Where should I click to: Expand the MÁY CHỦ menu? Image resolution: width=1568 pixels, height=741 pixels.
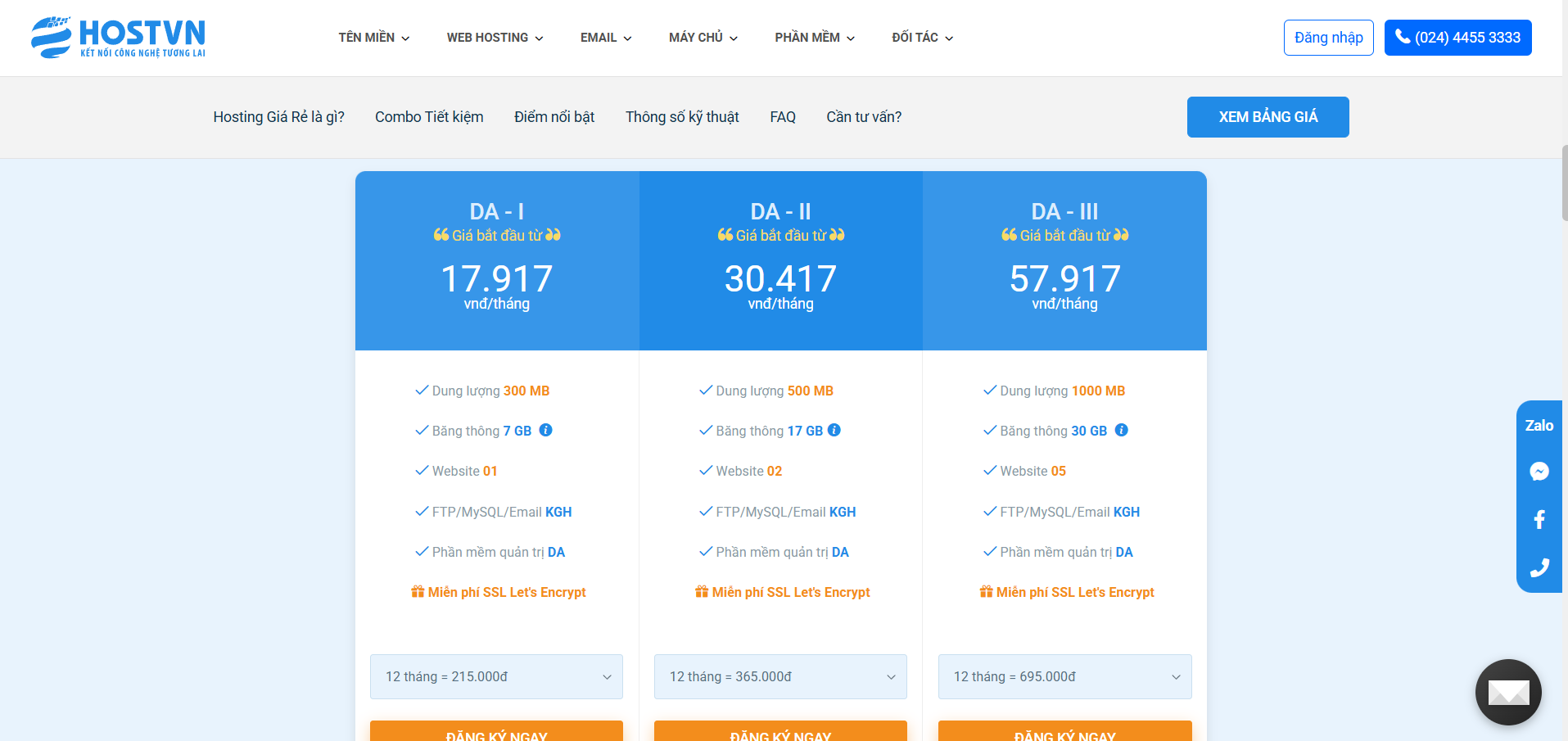703,38
